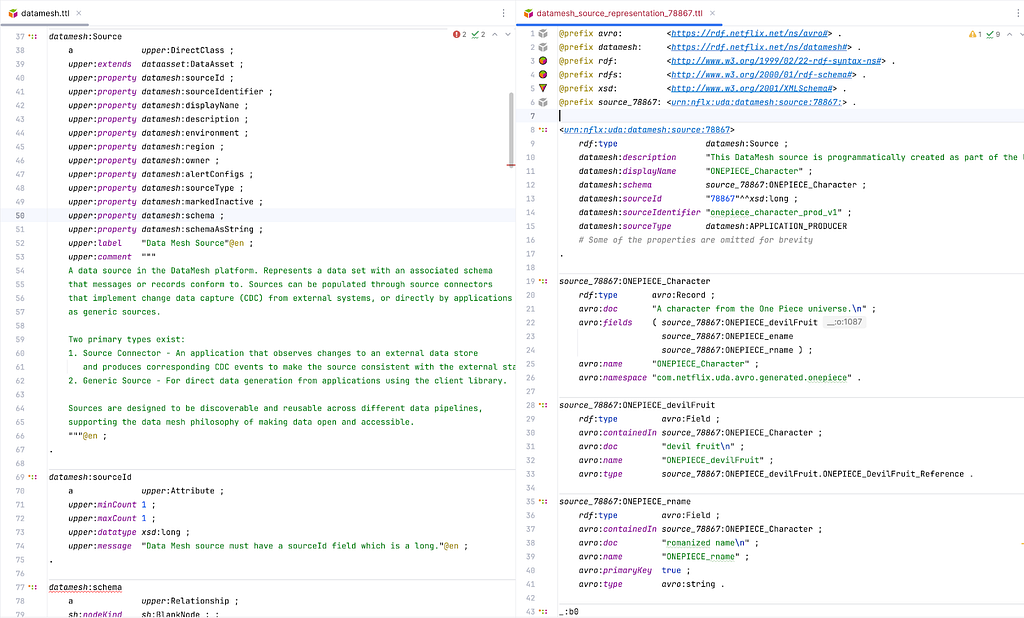Click 'upper:Attribute' on line 70

(x=178, y=491)
